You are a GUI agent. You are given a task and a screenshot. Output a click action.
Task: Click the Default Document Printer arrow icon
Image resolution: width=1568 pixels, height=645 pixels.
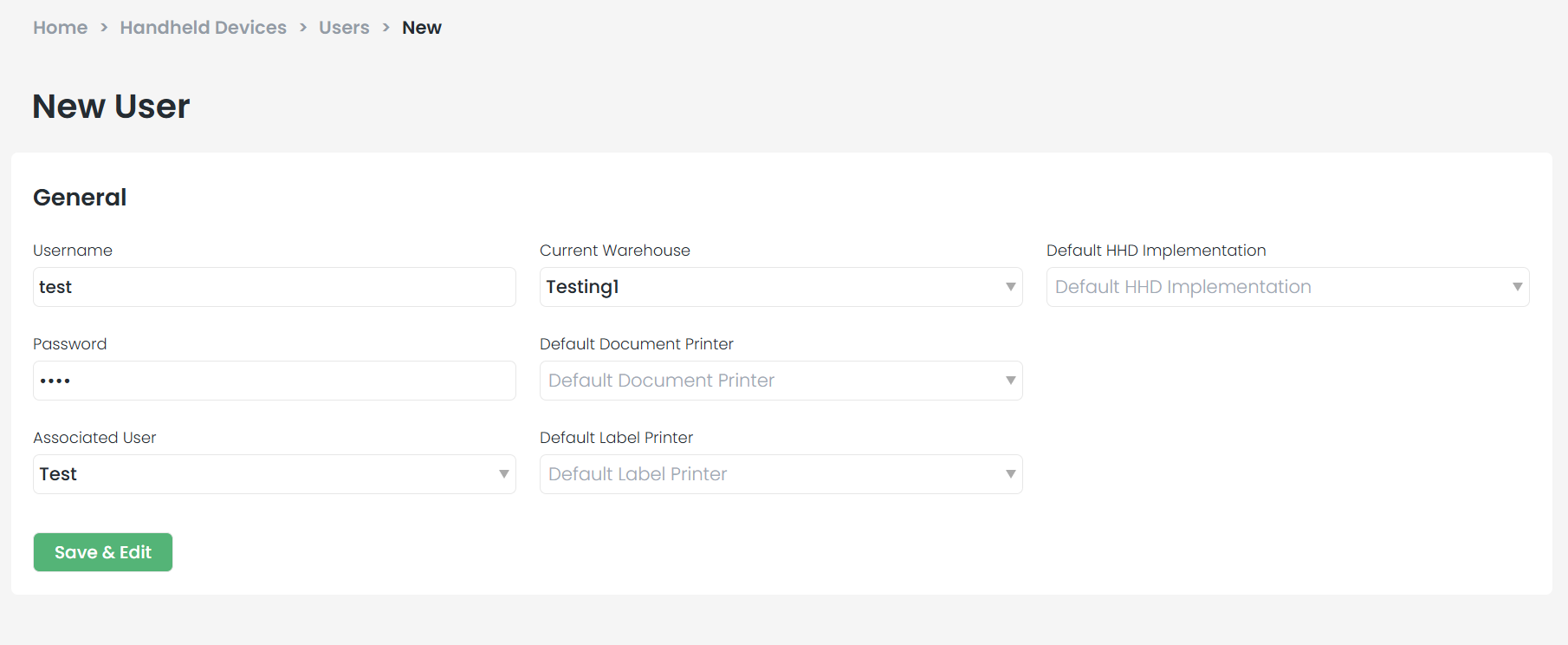click(x=1010, y=381)
